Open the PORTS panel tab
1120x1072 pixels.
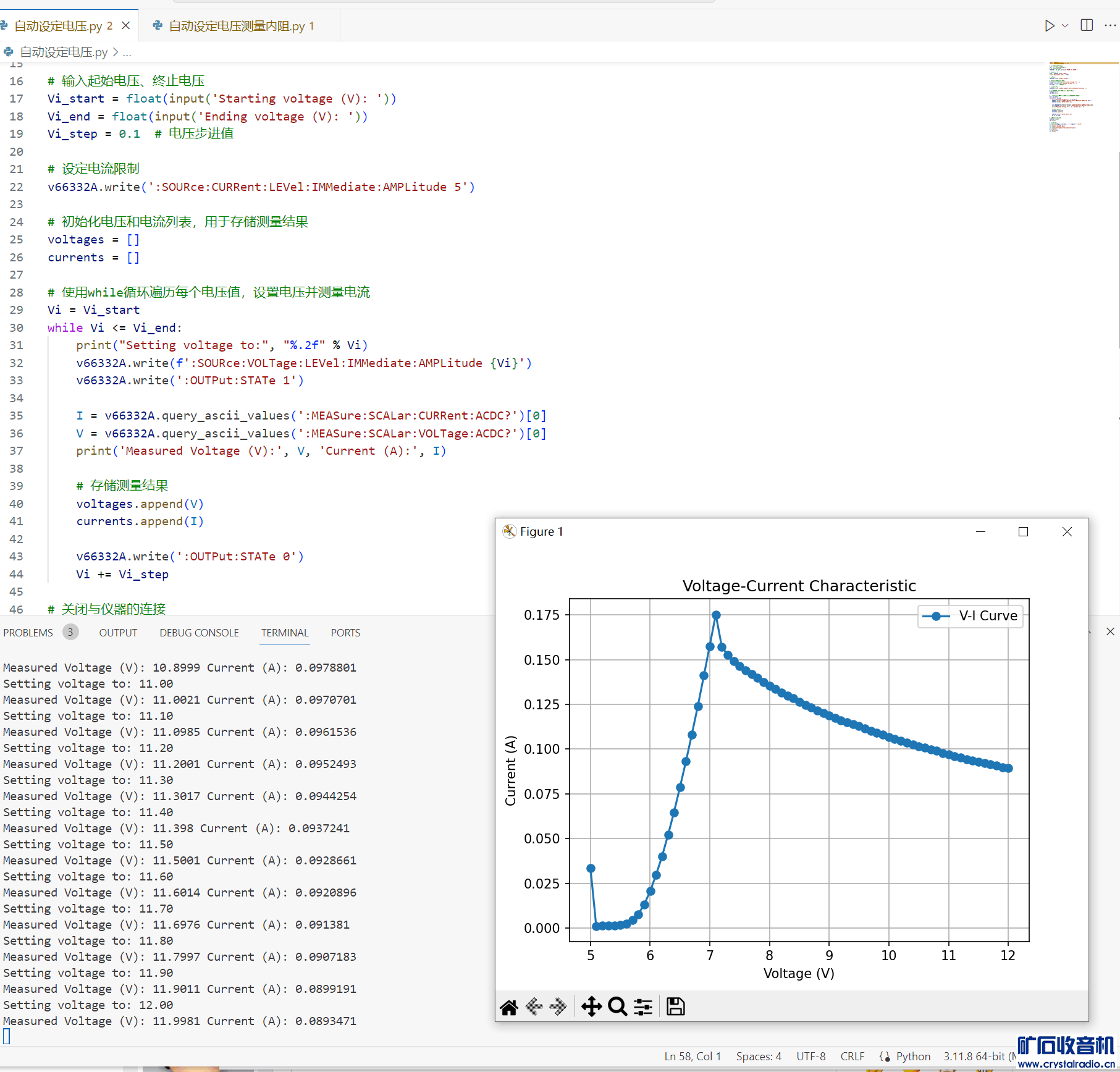[x=345, y=633]
